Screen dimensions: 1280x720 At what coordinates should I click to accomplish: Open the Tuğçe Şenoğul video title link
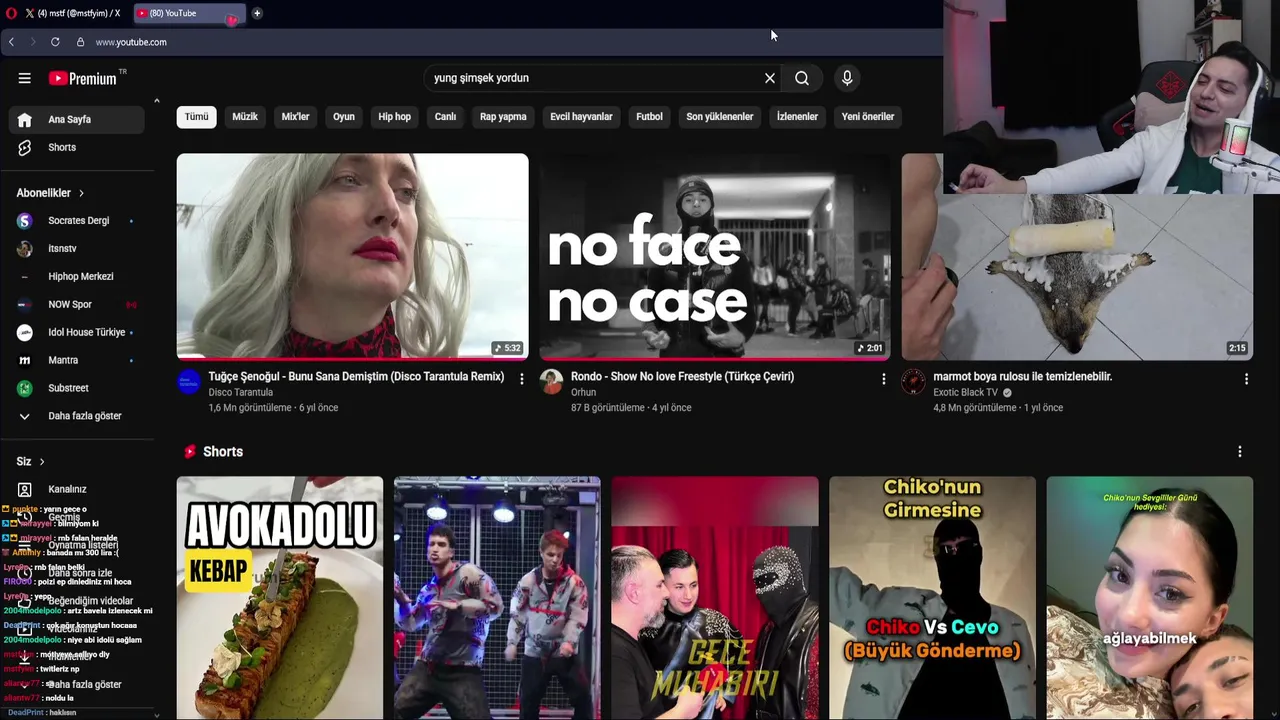pyautogui.click(x=356, y=377)
